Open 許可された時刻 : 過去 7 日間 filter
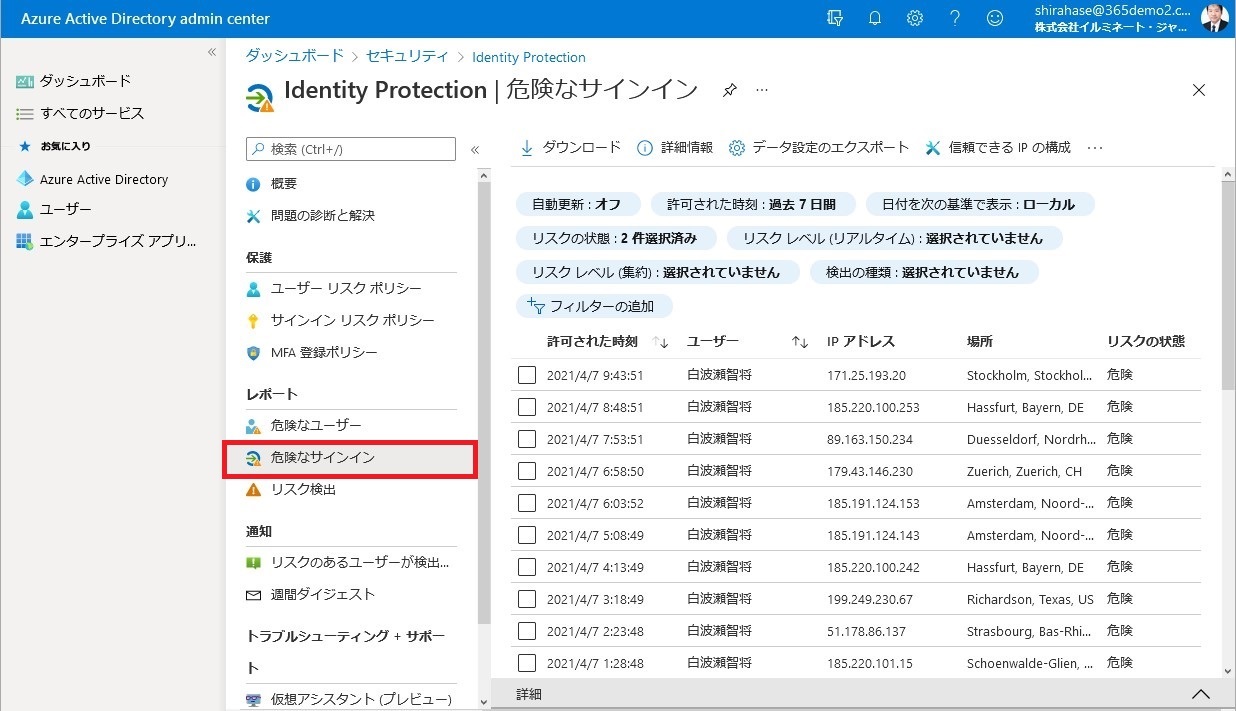1236x711 pixels. [751, 204]
